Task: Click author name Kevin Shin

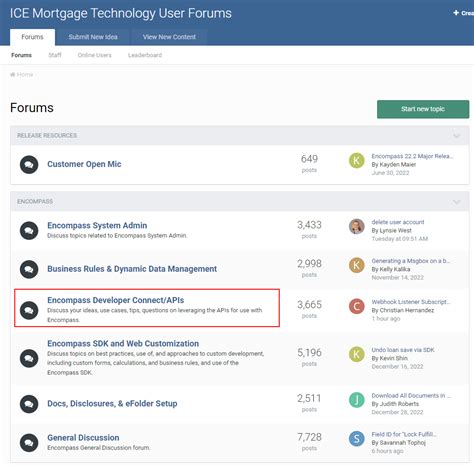Action: pyautogui.click(x=393, y=358)
